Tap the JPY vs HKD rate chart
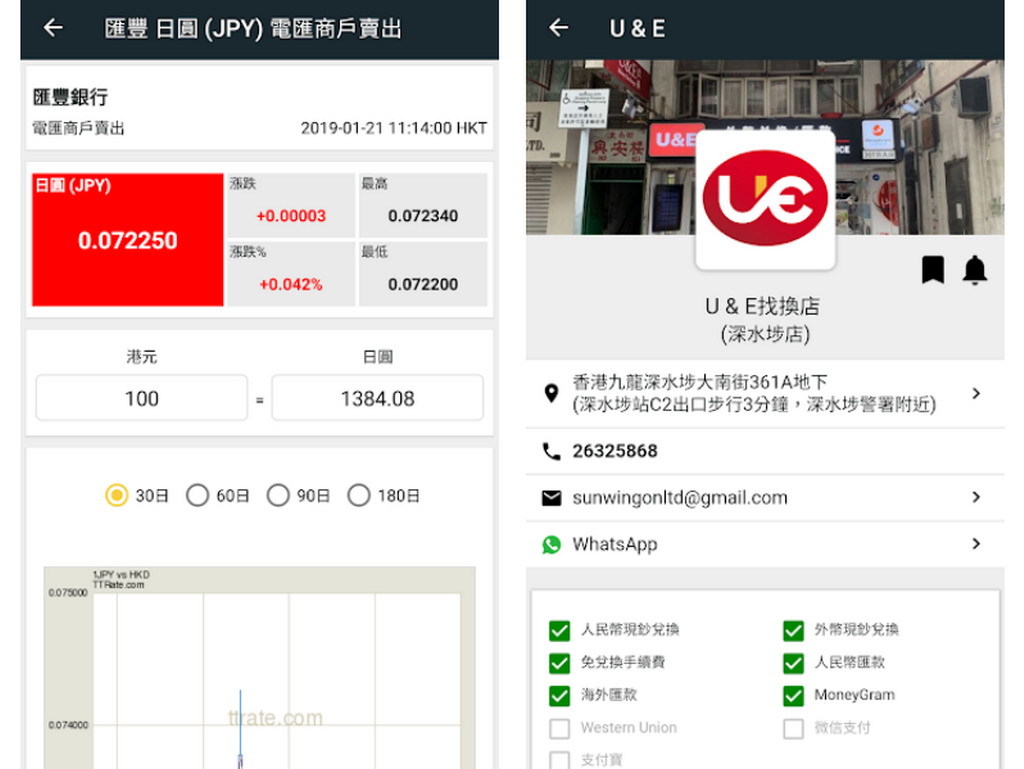 tap(259, 667)
